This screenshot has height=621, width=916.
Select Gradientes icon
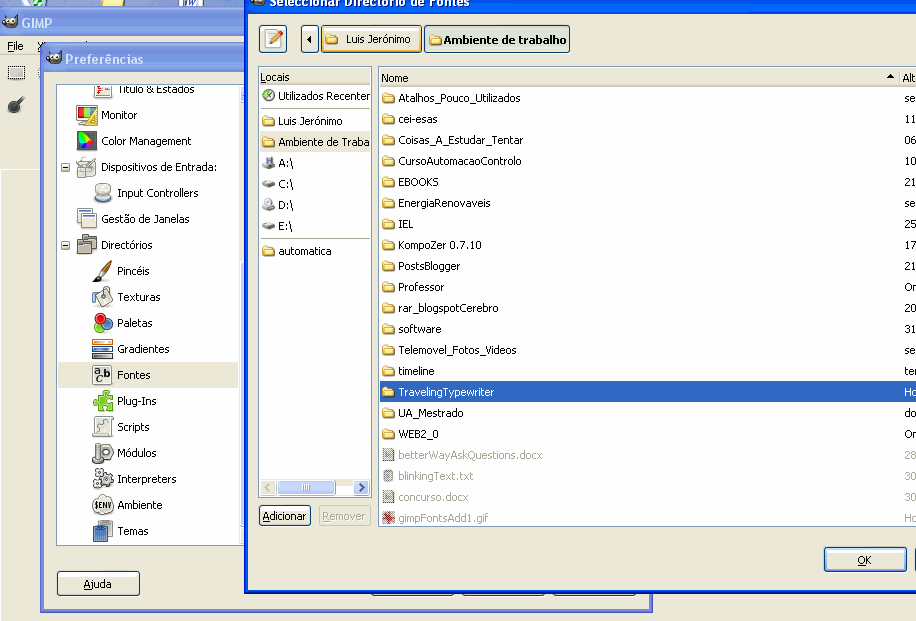[x=102, y=349]
